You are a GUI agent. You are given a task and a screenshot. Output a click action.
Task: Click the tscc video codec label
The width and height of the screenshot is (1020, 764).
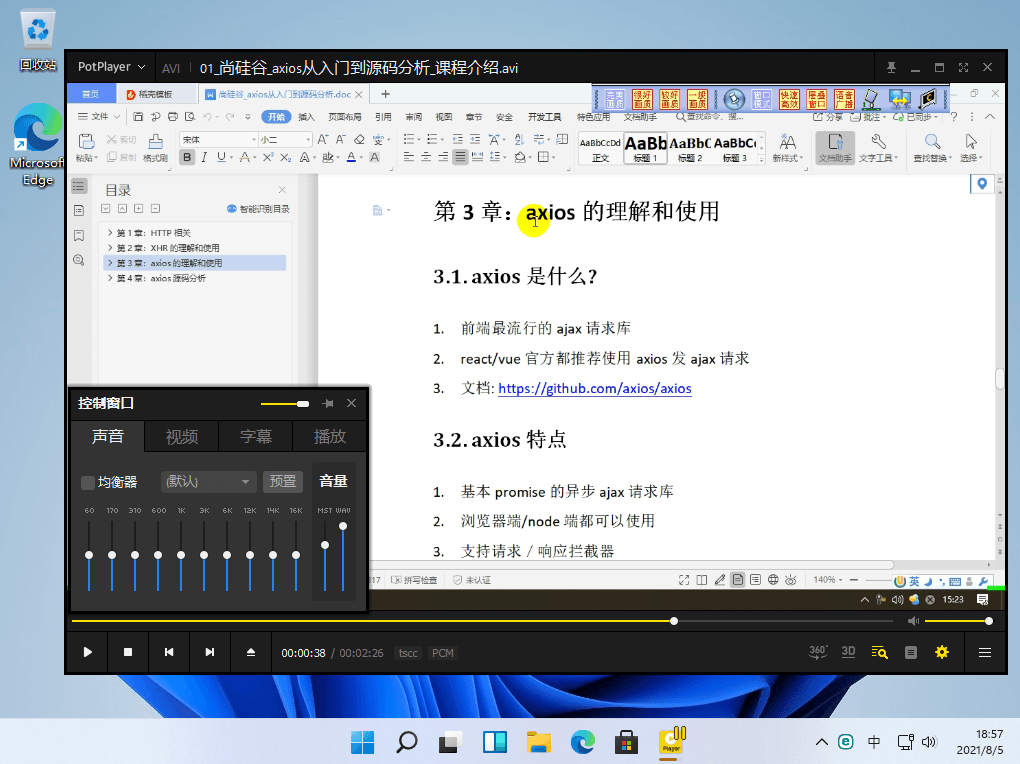408,653
